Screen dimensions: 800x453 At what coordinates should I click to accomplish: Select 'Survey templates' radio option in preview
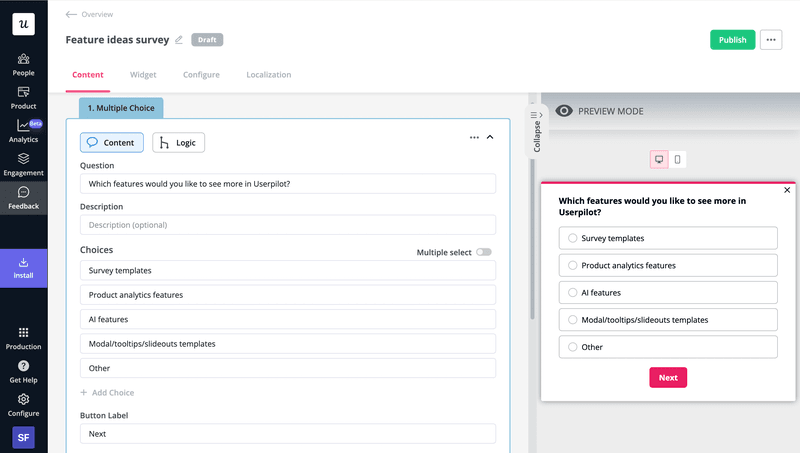click(573, 238)
